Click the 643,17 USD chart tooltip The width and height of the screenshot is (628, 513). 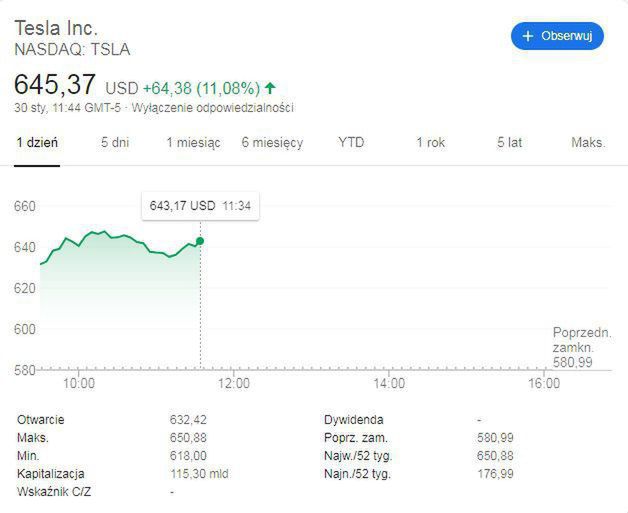click(x=200, y=206)
